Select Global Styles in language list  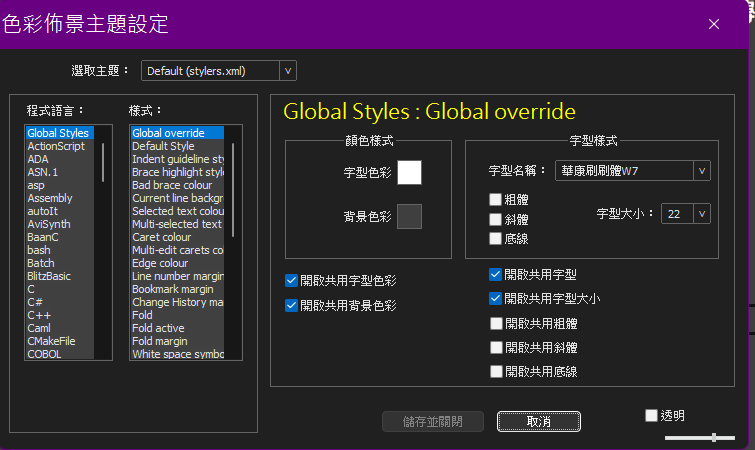(60, 133)
